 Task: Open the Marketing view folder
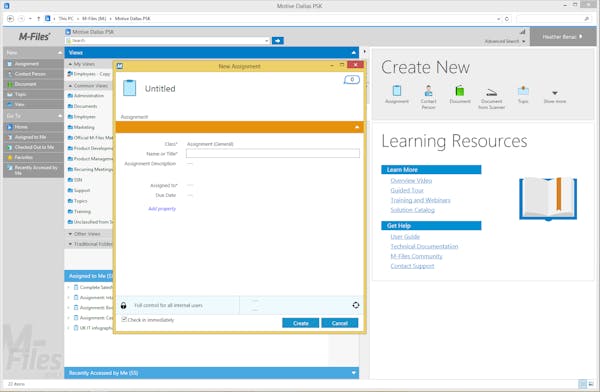point(81,127)
